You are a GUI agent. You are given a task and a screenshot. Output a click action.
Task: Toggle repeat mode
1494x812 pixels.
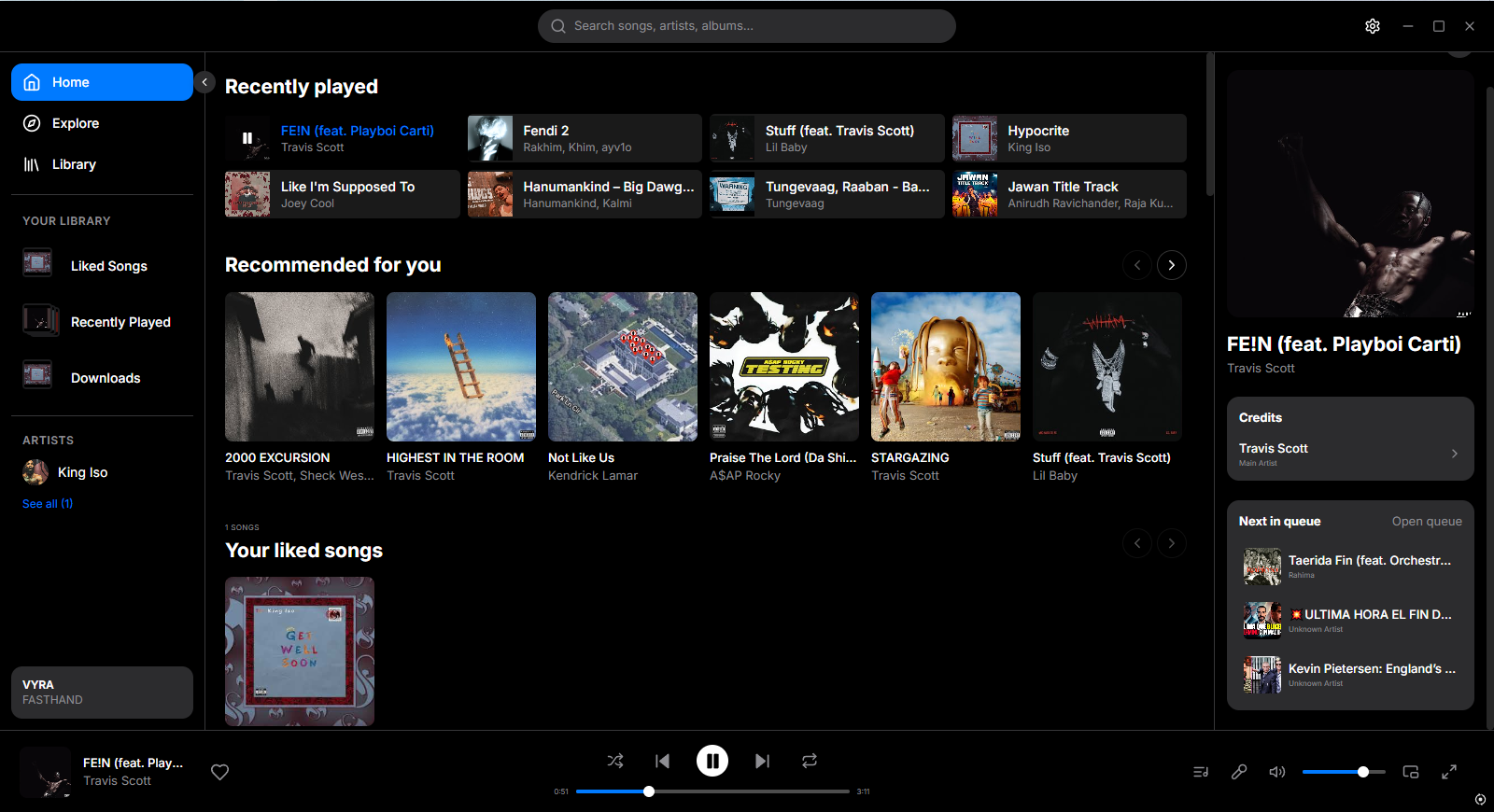click(810, 761)
